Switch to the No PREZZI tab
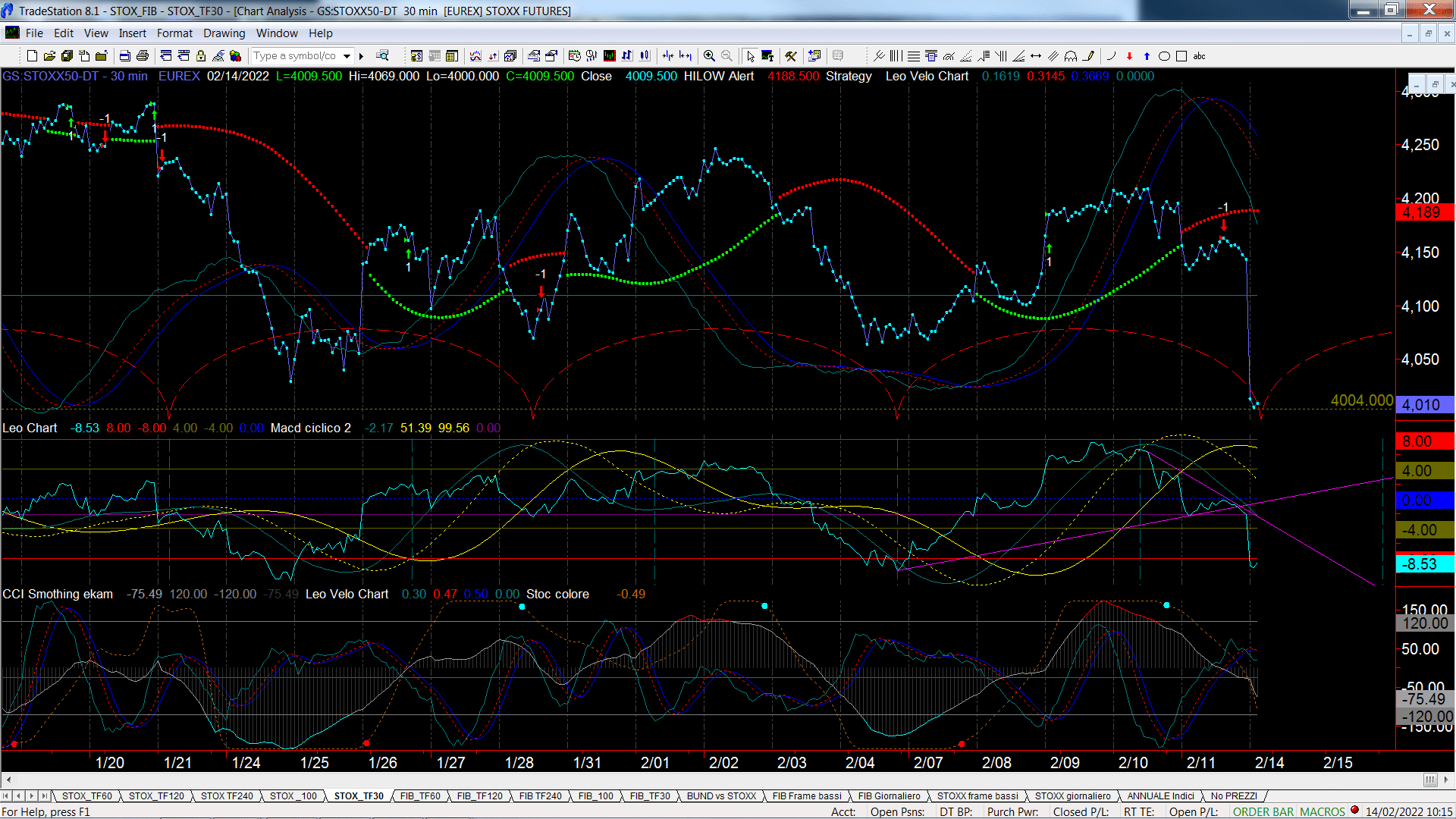The width and height of the screenshot is (1456, 819). pos(1234,796)
